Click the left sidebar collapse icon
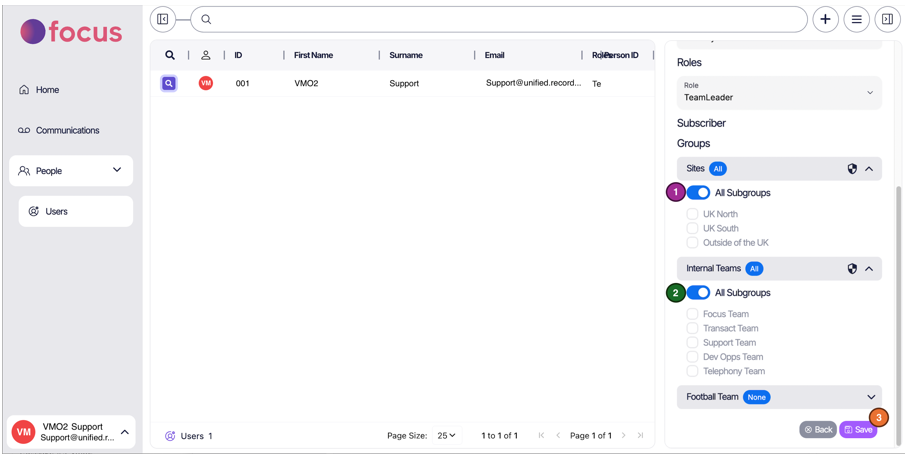907x459 pixels. [163, 19]
